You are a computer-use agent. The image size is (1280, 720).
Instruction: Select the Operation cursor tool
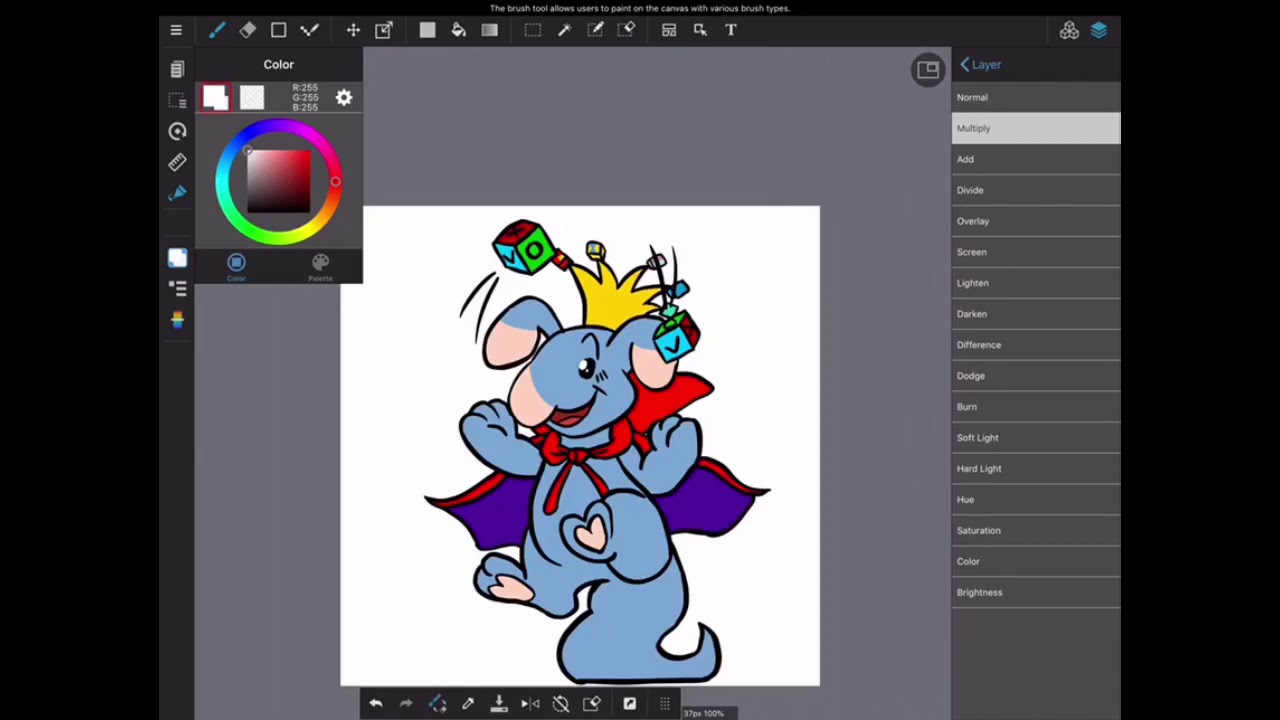[x=700, y=30]
